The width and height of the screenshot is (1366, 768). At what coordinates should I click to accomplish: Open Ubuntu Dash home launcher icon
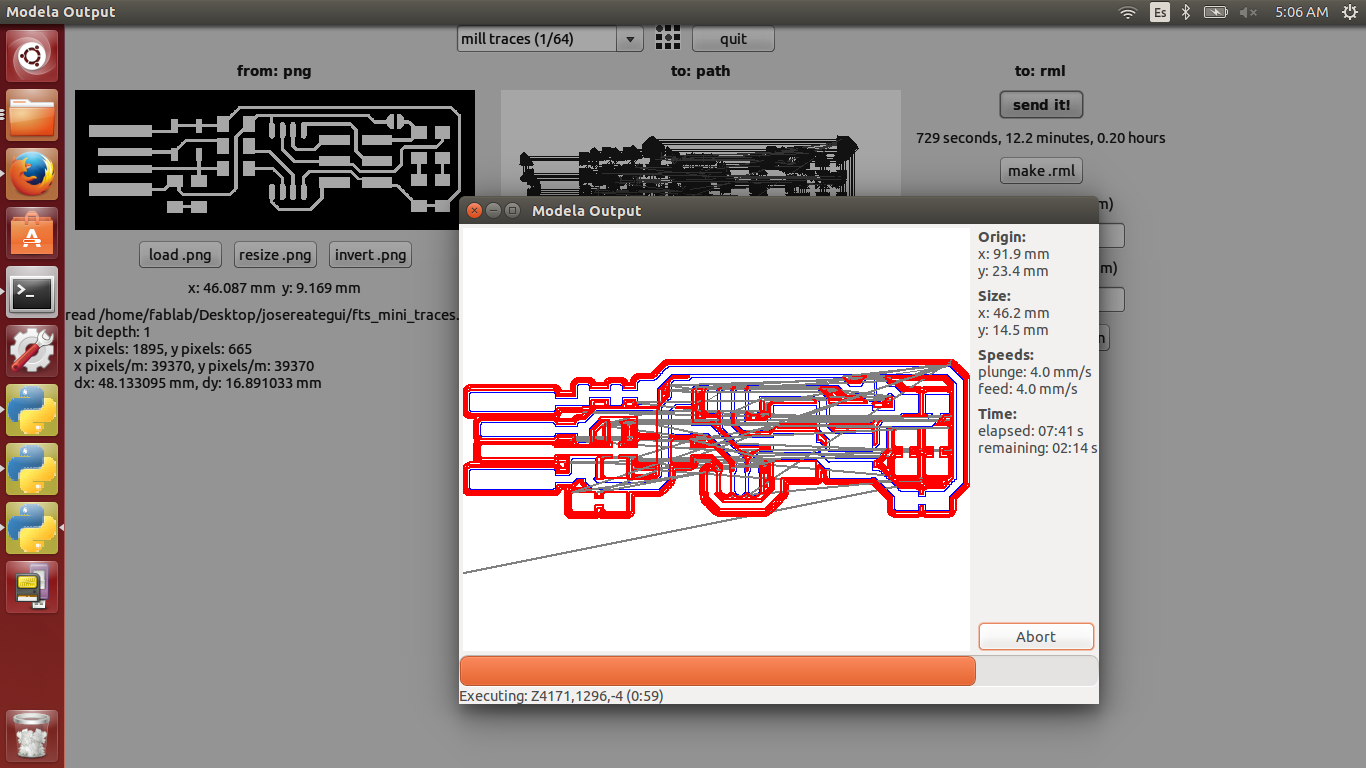click(32, 56)
